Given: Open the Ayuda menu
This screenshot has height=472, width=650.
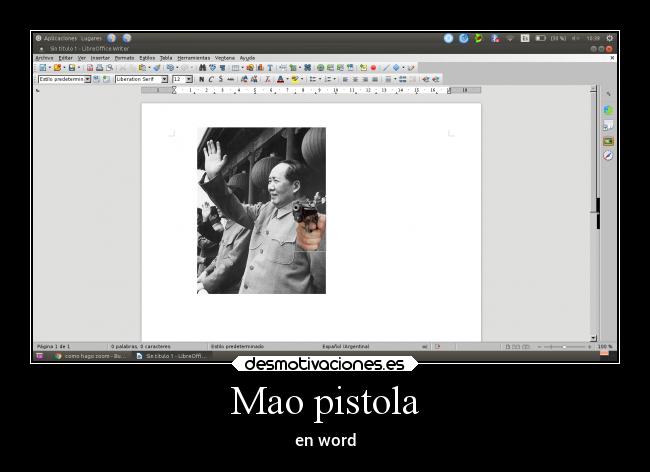Looking at the screenshot, I should 247,58.
